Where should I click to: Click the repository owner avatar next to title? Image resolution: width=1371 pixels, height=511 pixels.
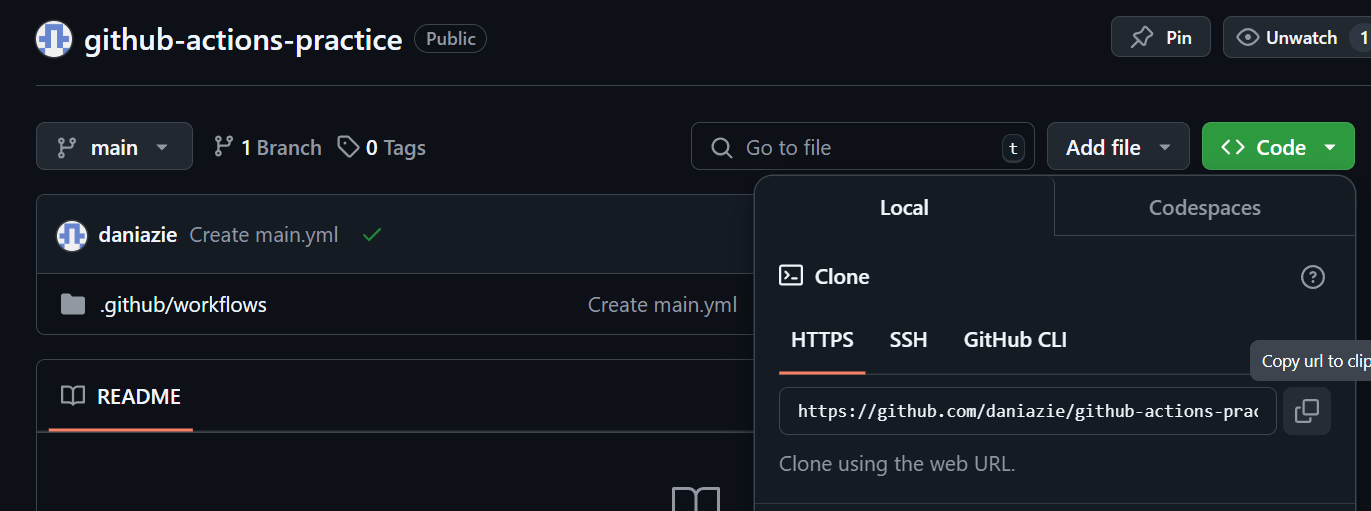54,39
